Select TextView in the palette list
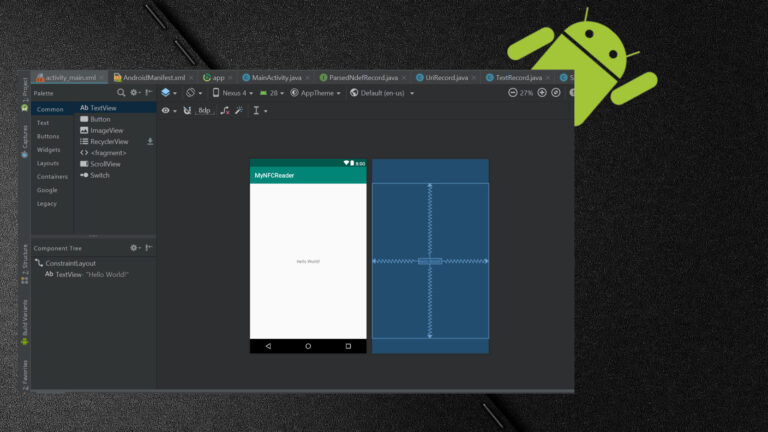 tap(116, 108)
